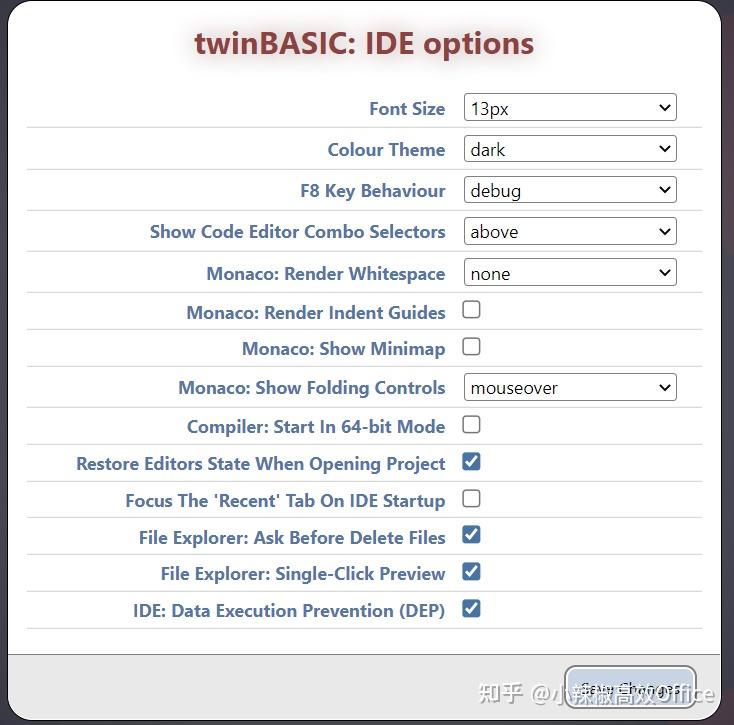Expand the Colour Theme dropdown

(570, 149)
